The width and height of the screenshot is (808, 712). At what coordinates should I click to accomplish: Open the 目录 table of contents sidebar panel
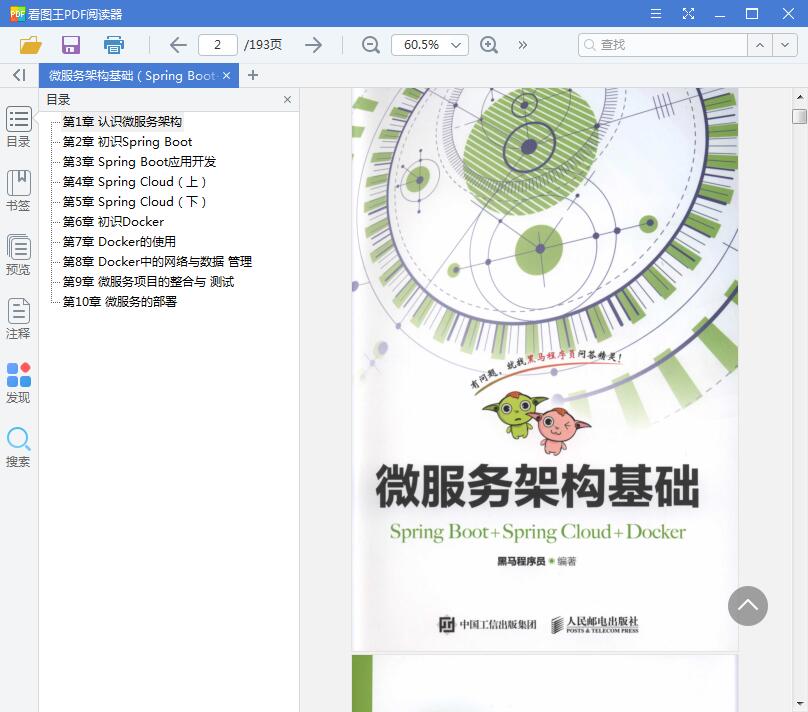(x=19, y=127)
